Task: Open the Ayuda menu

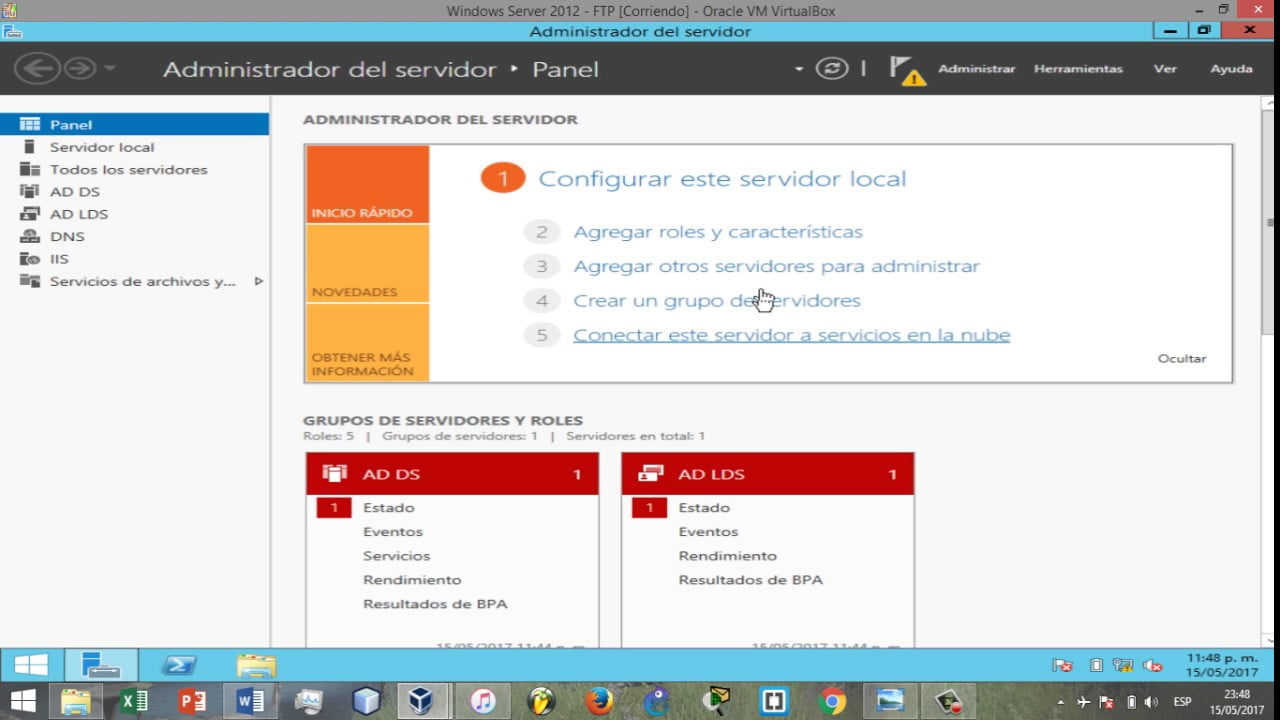Action: click(1231, 69)
